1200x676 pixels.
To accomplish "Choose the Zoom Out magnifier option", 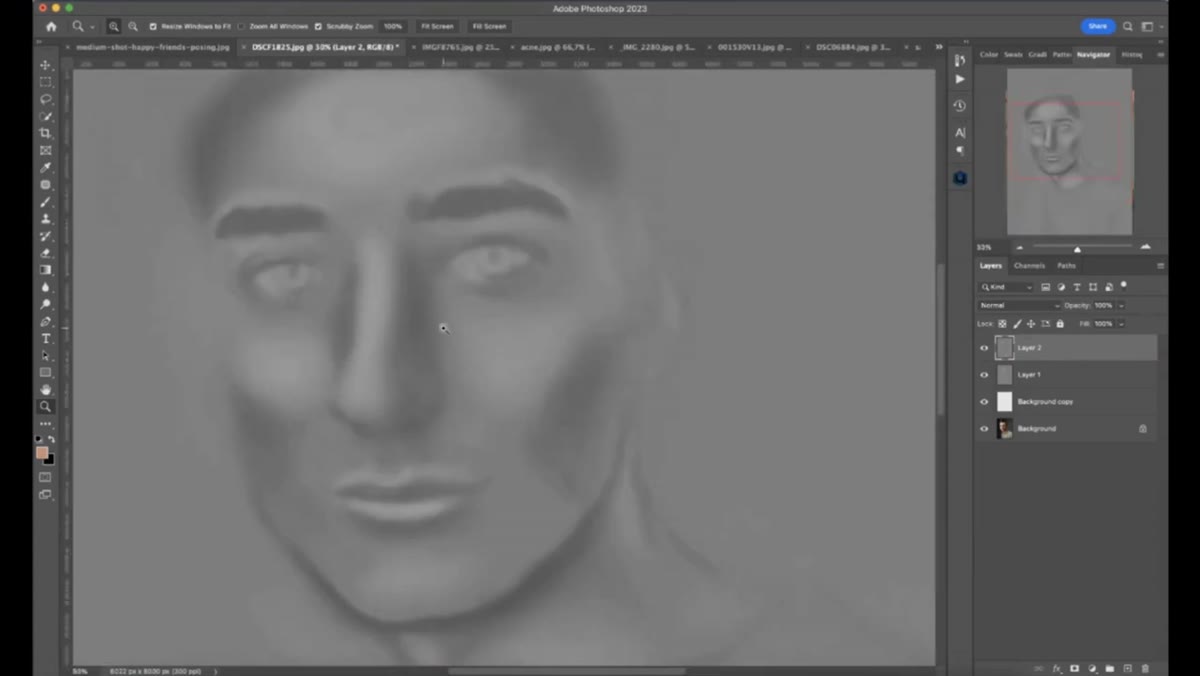I will (x=133, y=26).
